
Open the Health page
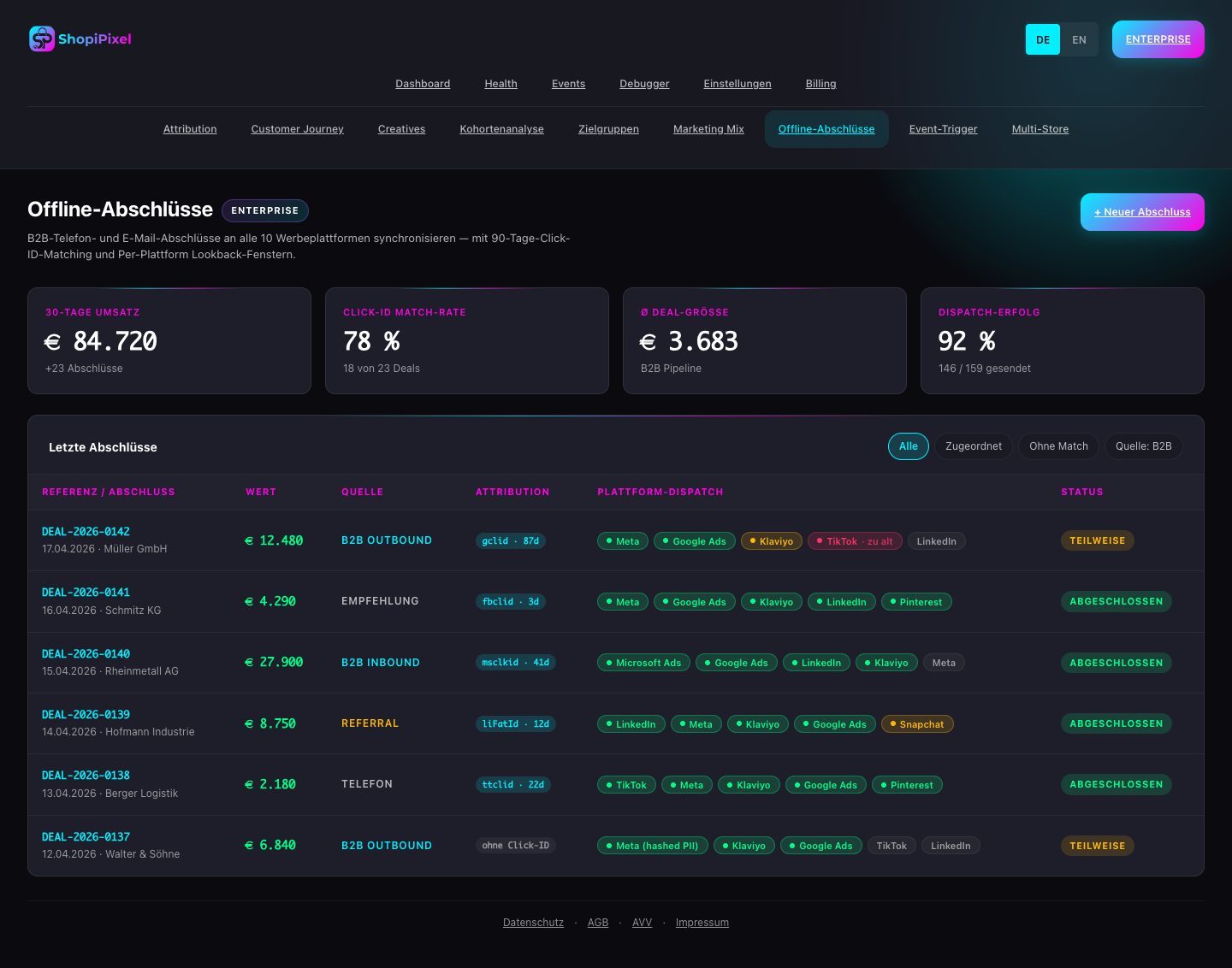pyautogui.click(x=500, y=84)
